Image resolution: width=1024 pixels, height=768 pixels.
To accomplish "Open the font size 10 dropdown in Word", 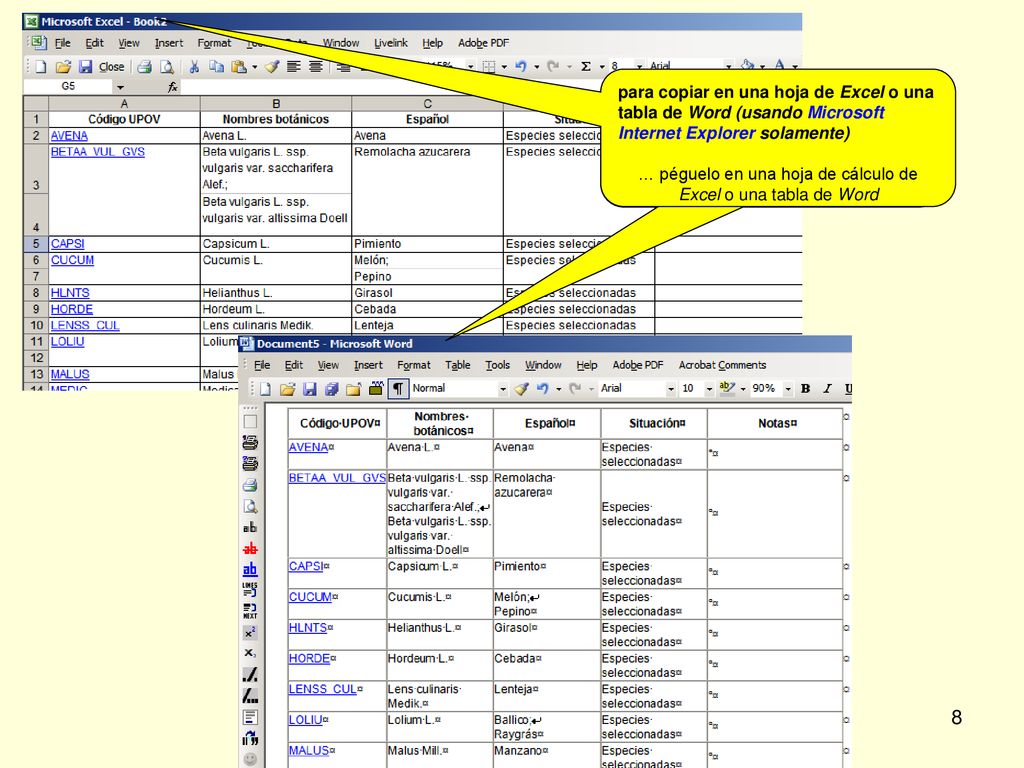I will click(709, 389).
